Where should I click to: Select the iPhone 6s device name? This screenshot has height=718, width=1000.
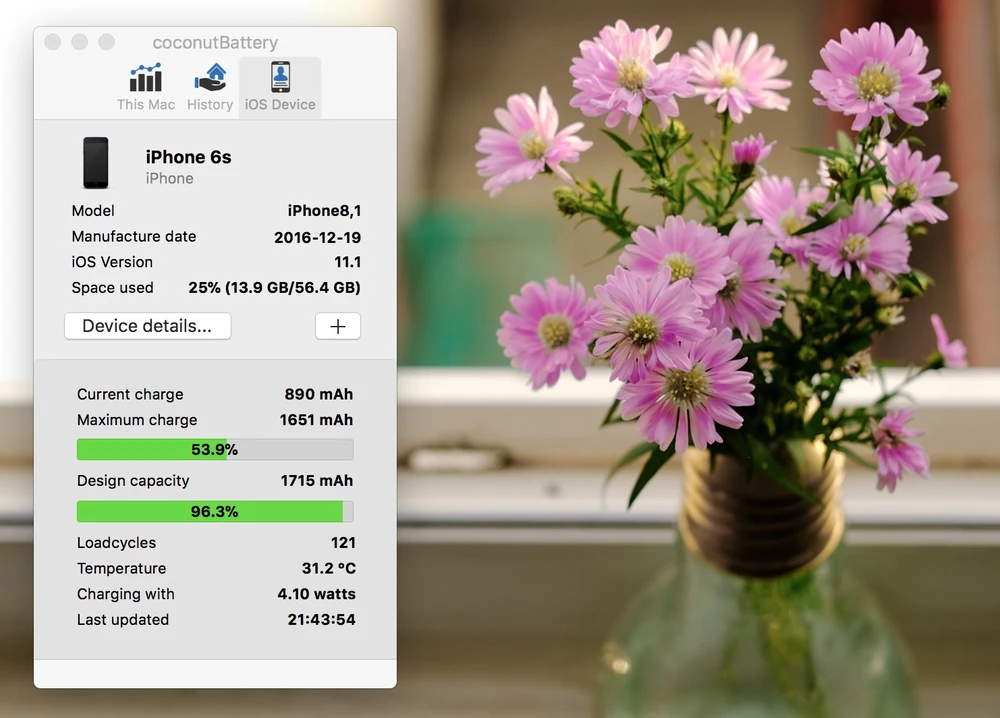pos(188,157)
